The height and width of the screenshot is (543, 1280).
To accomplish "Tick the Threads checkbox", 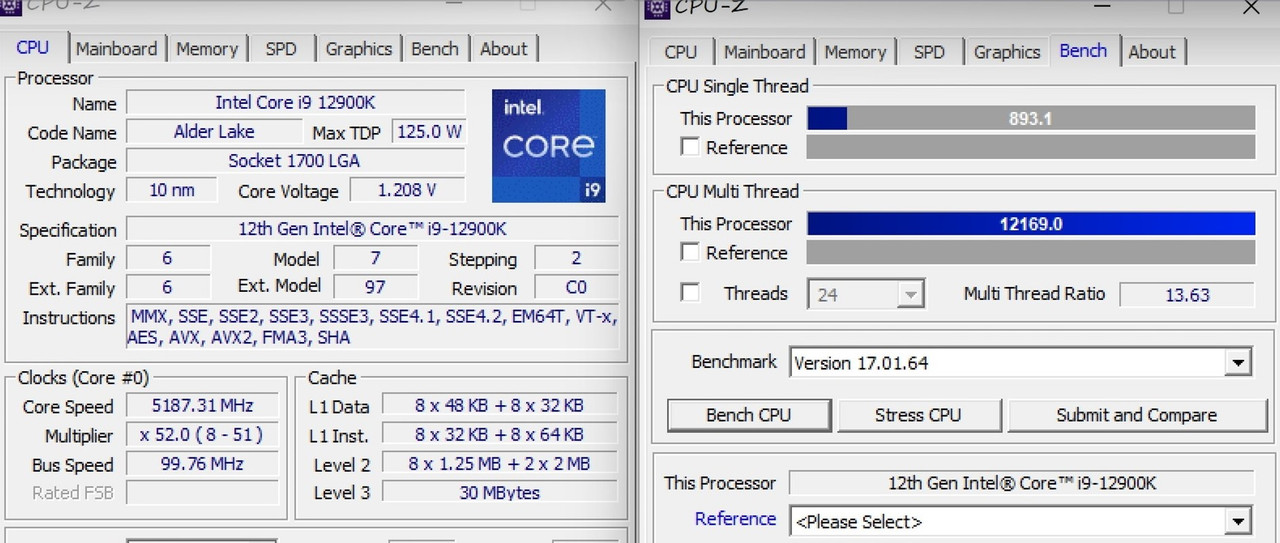I will tap(689, 293).
